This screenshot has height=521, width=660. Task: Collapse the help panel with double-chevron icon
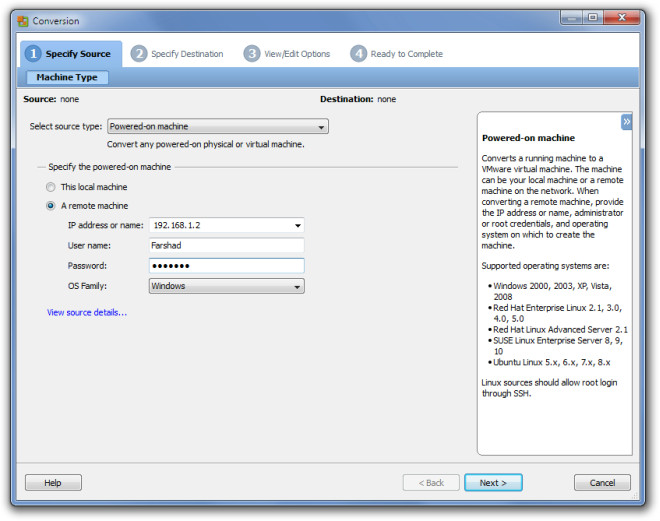point(626,122)
